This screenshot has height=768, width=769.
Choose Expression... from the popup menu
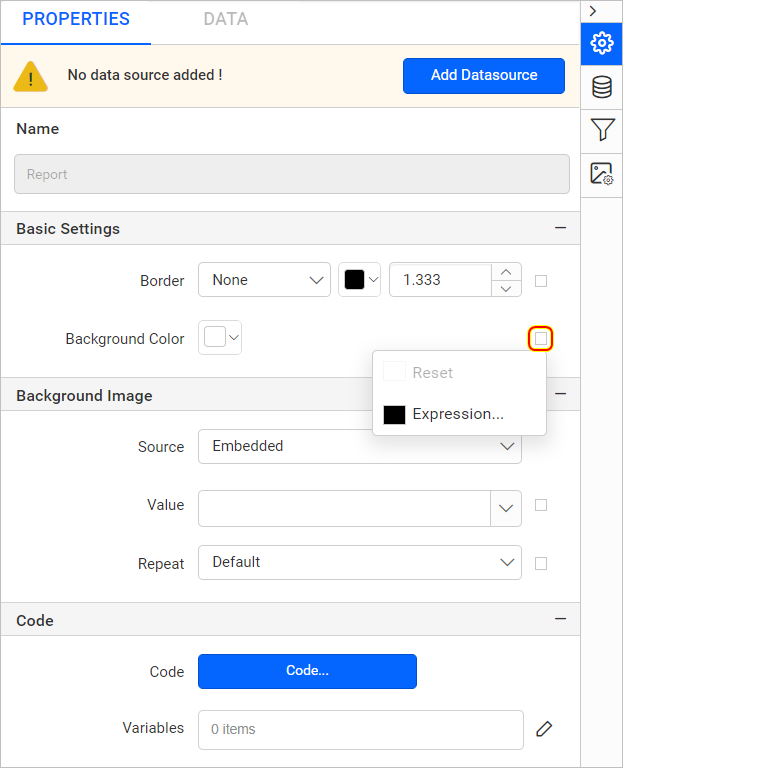point(460,414)
